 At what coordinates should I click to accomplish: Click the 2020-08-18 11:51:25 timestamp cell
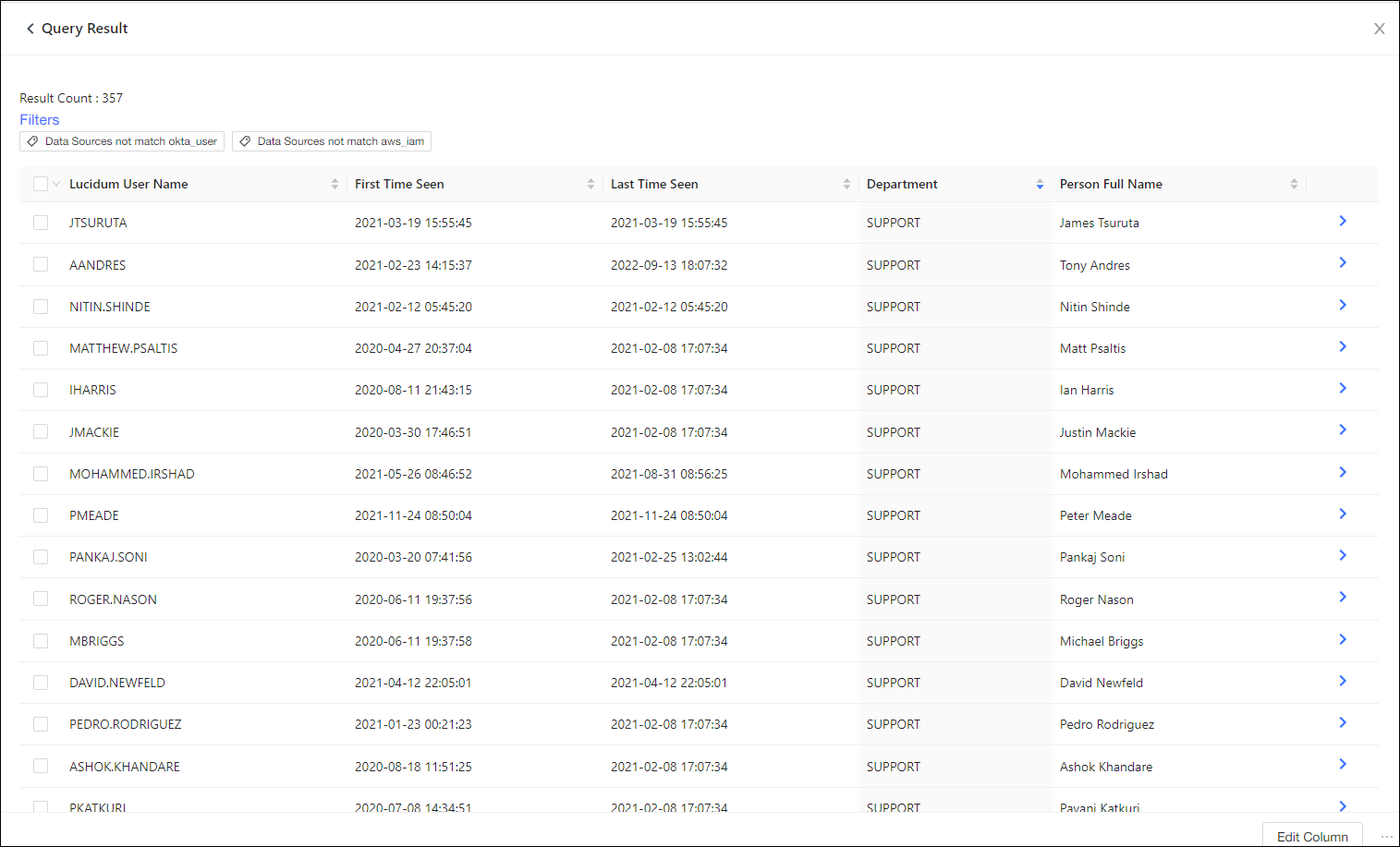413,767
